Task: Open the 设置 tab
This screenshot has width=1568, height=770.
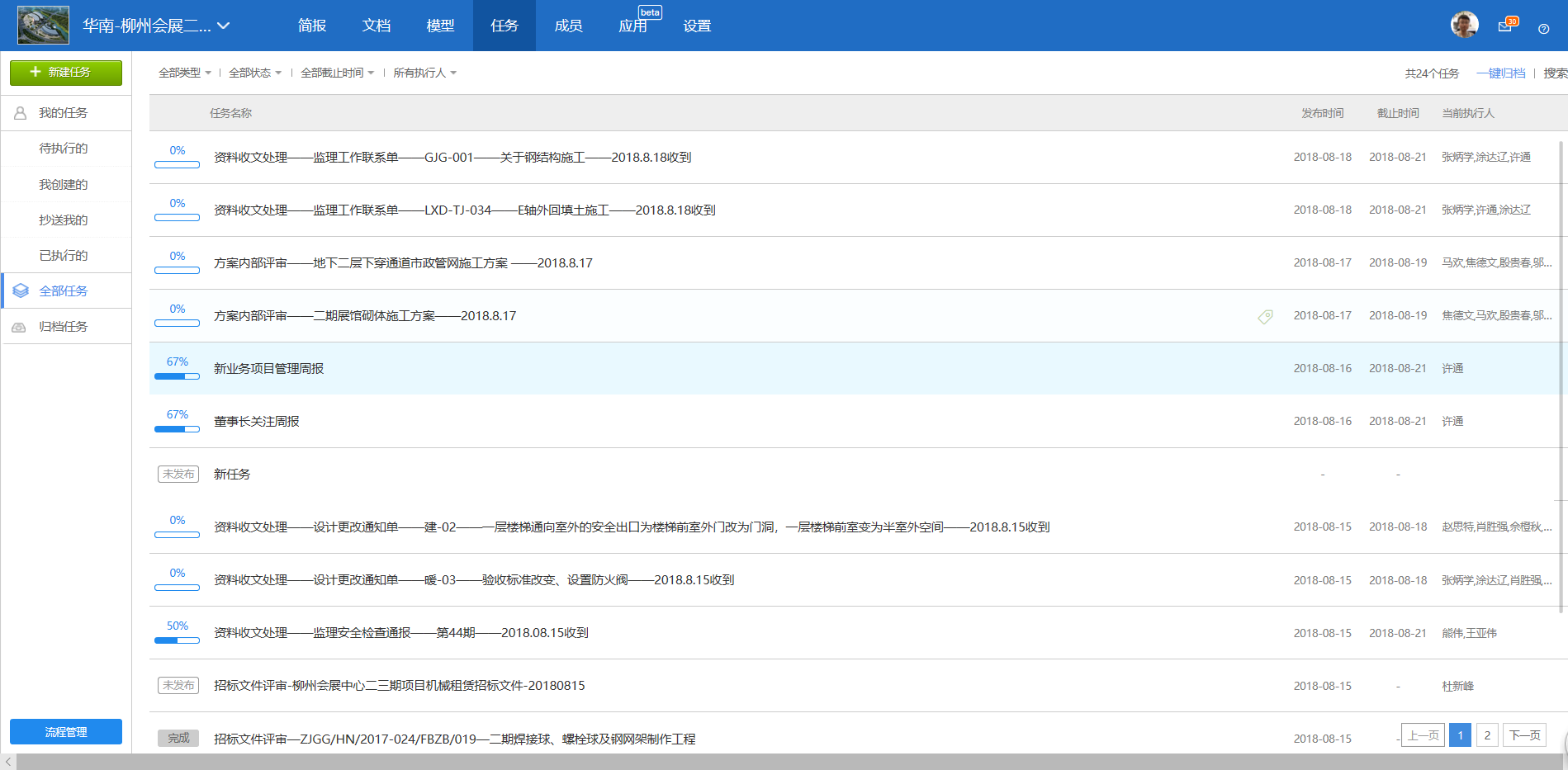Action: tap(697, 26)
